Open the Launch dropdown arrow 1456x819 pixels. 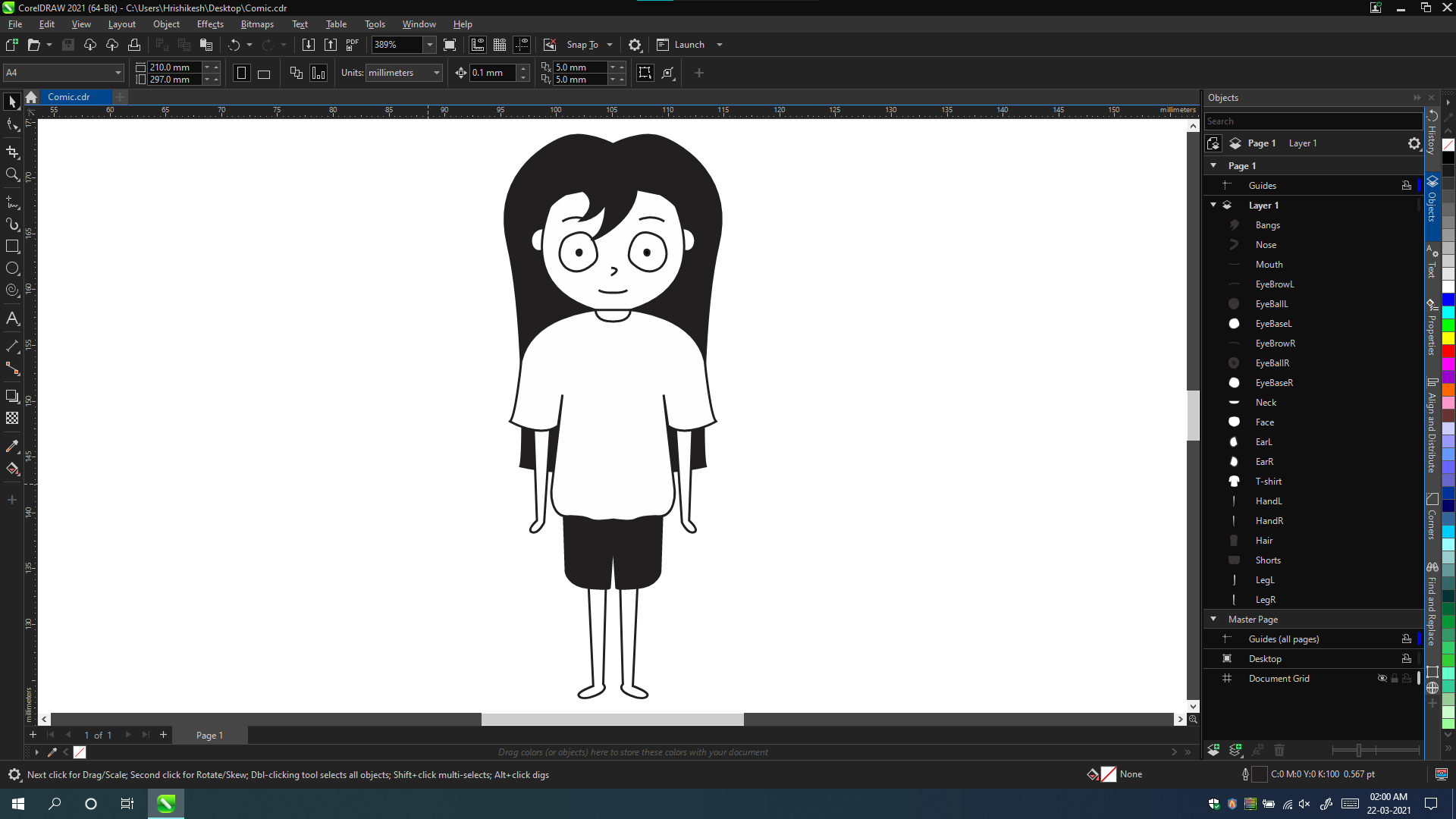(x=720, y=45)
